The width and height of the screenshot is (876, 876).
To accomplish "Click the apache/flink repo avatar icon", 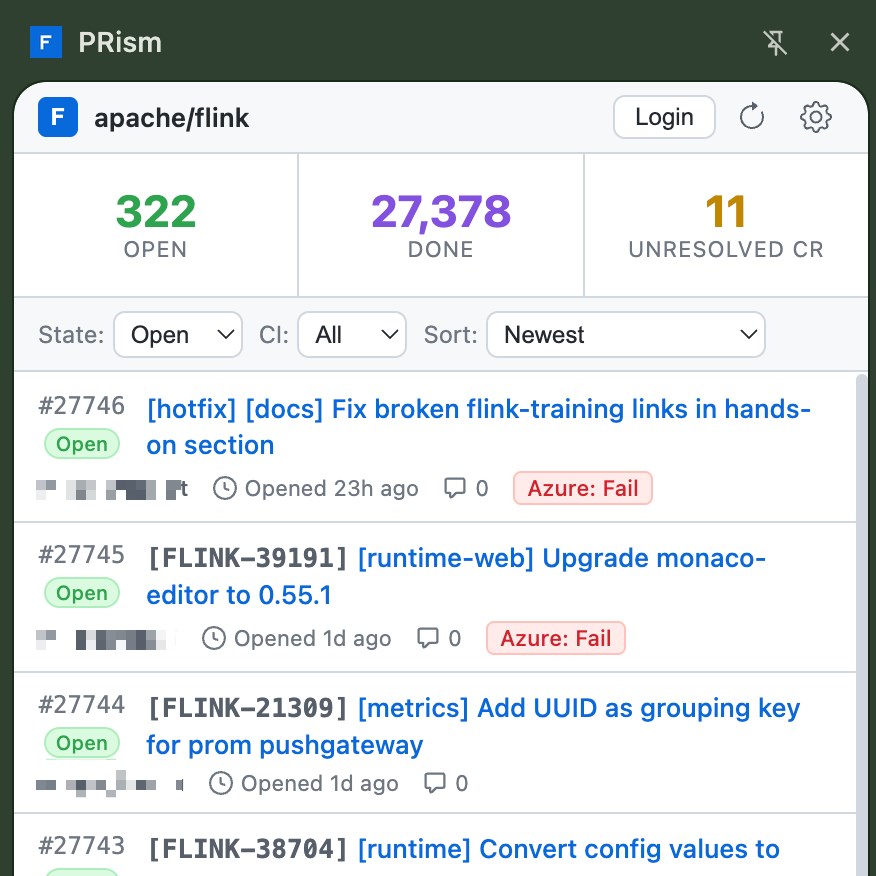I will coord(58,117).
